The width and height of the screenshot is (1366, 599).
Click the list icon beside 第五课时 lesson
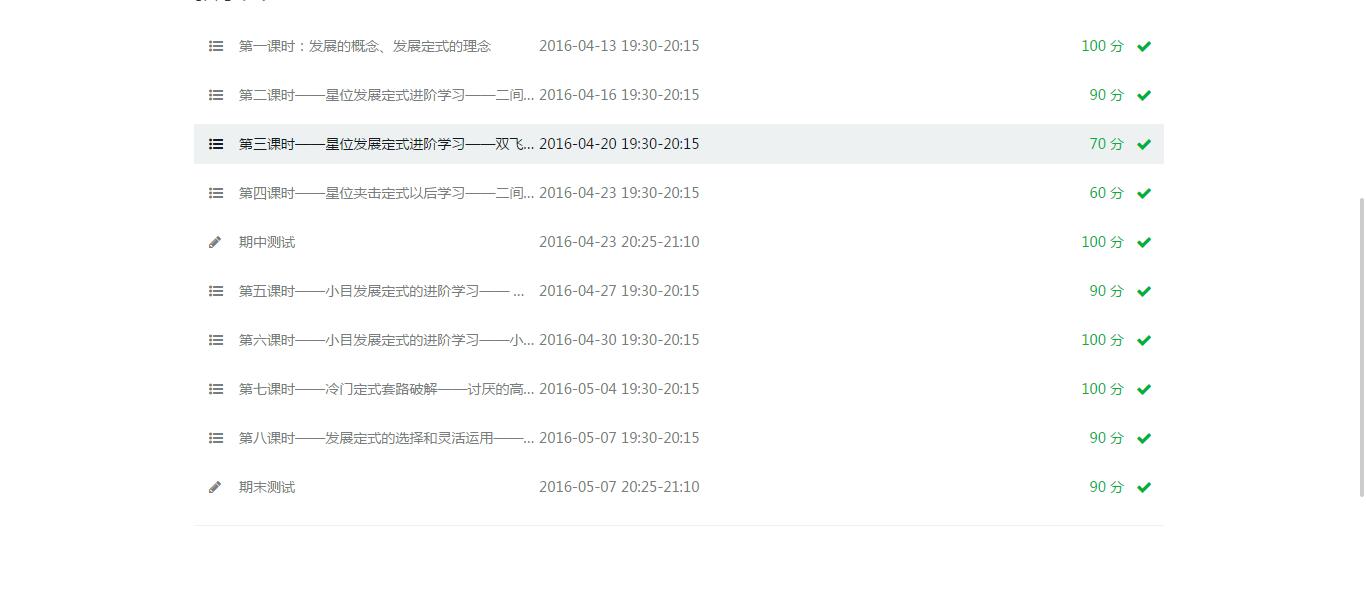[x=216, y=291]
